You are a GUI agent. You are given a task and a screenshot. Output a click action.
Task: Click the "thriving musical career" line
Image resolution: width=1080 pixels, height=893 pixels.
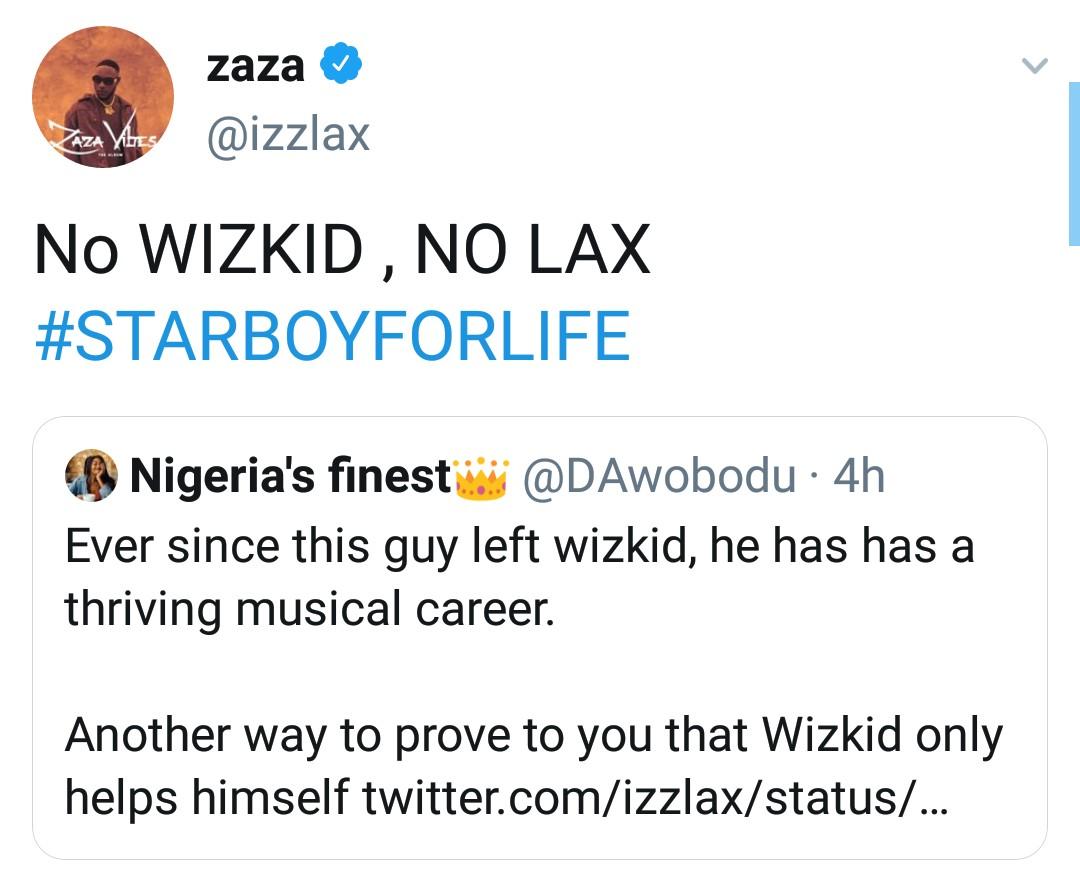click(309, 608)
